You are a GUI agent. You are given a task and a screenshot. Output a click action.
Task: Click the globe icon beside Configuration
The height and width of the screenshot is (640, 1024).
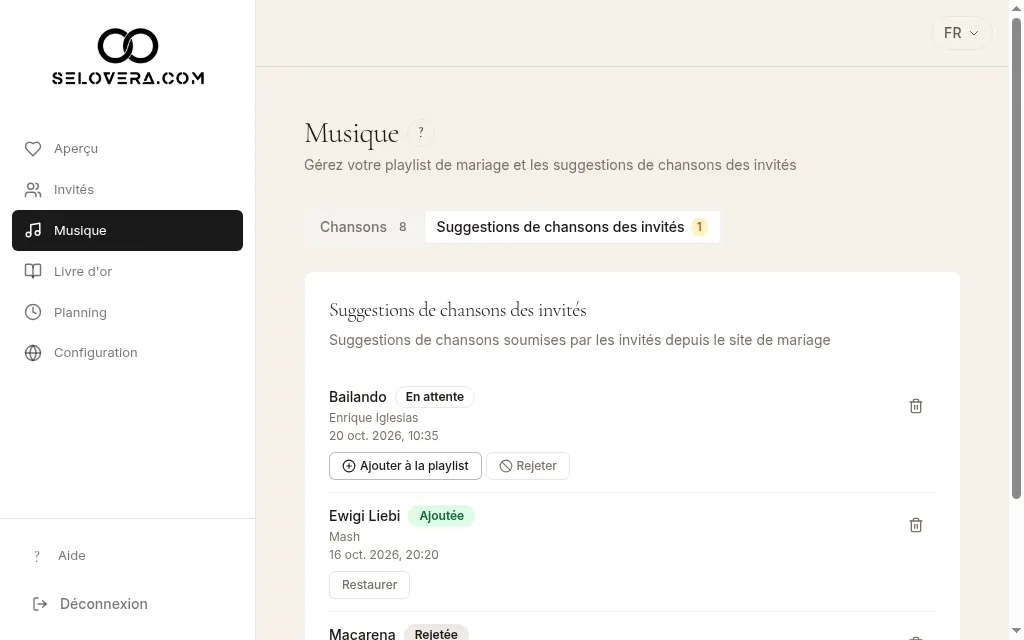pos(33,353)
